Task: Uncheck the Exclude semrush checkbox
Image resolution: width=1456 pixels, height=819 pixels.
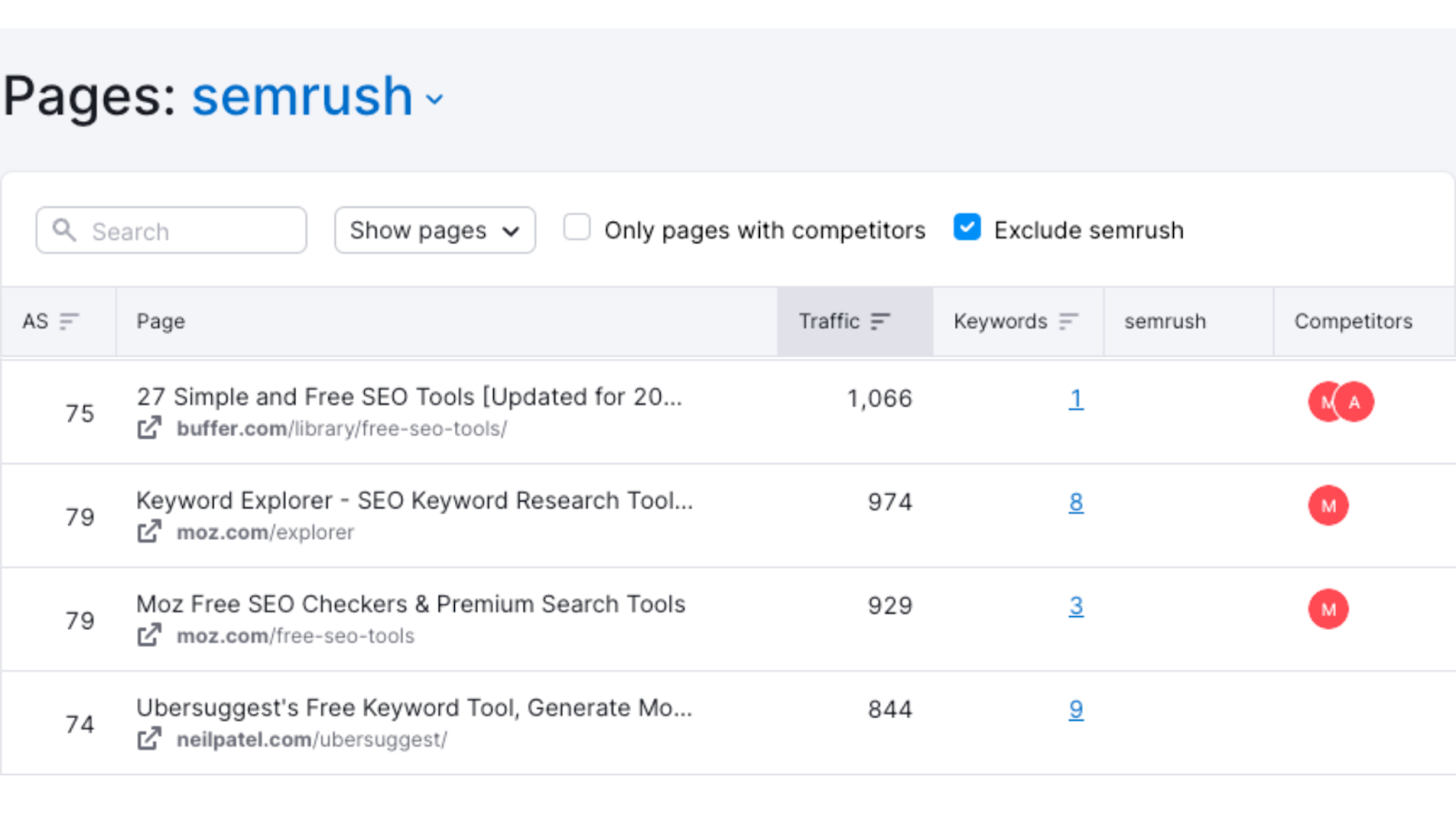Action: pyautogui.click(x=966, y=227)
